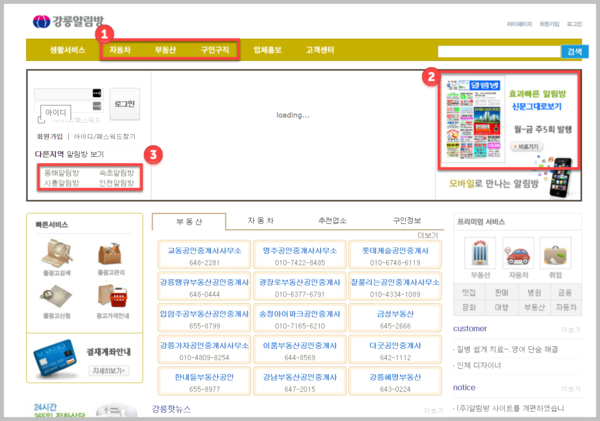
Task: Click 회원가입 link under login box
Action: pyautogui.click(x=49, y=137)
